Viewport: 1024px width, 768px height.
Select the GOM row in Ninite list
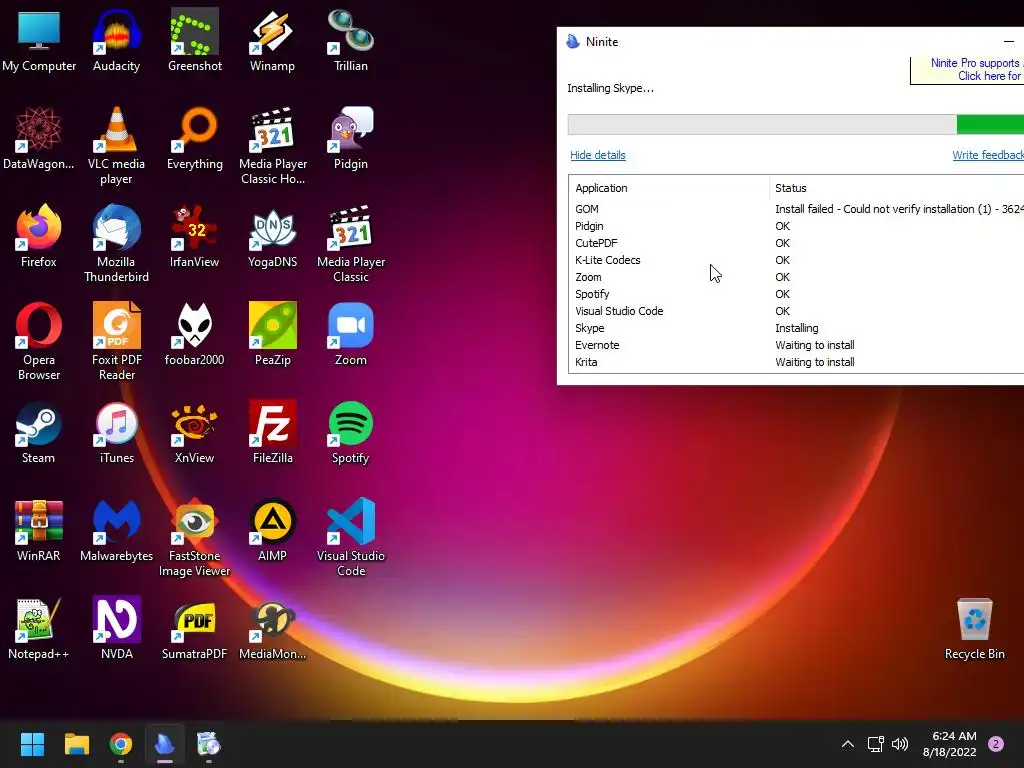(796, 209)
